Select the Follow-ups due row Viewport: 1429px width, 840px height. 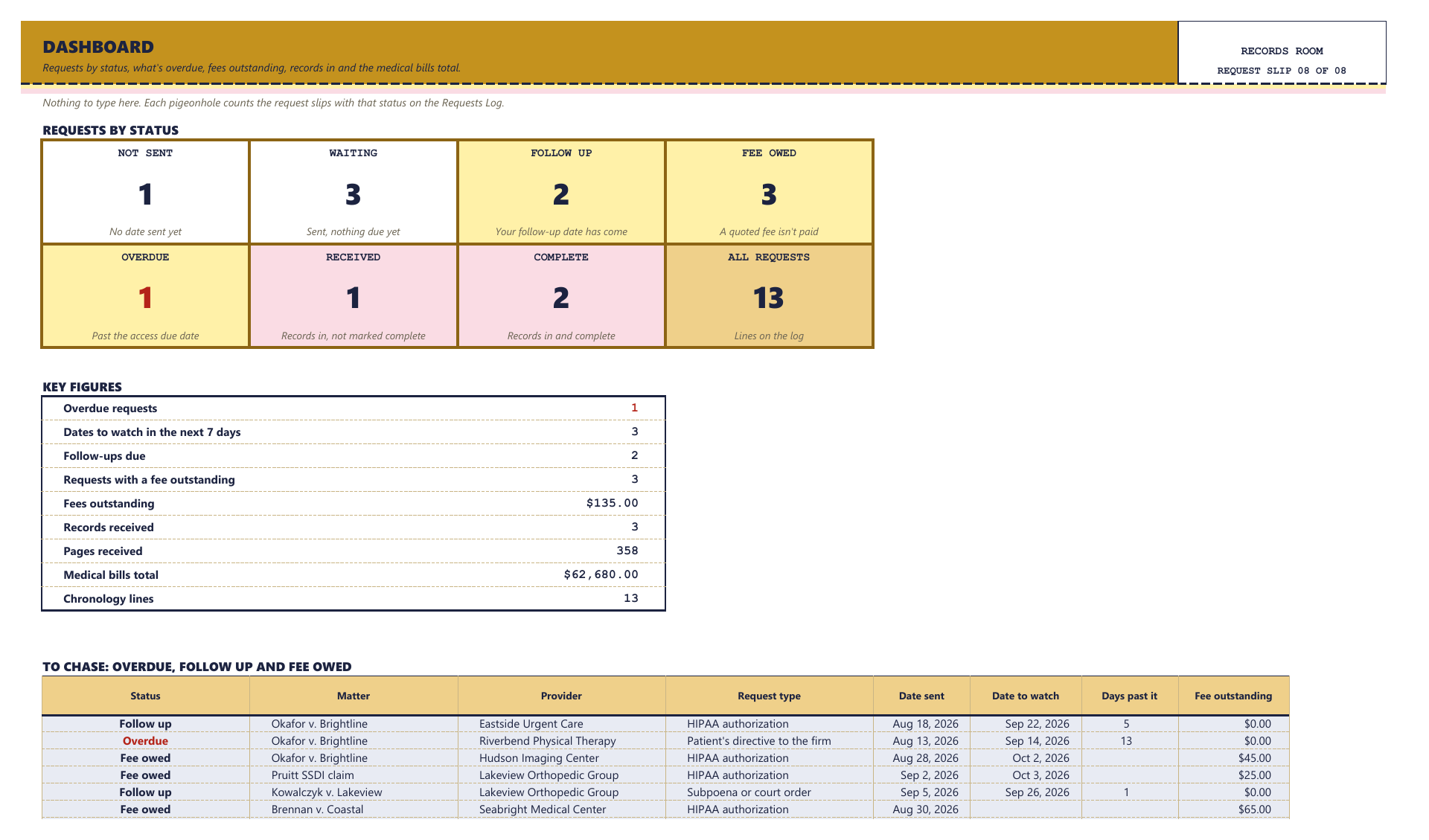353,455
